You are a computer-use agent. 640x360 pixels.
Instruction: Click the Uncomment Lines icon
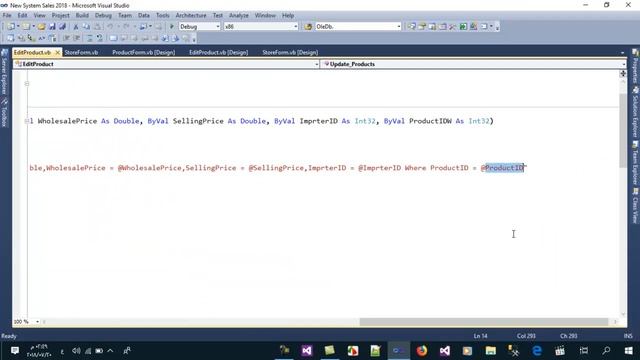point(100,38)
